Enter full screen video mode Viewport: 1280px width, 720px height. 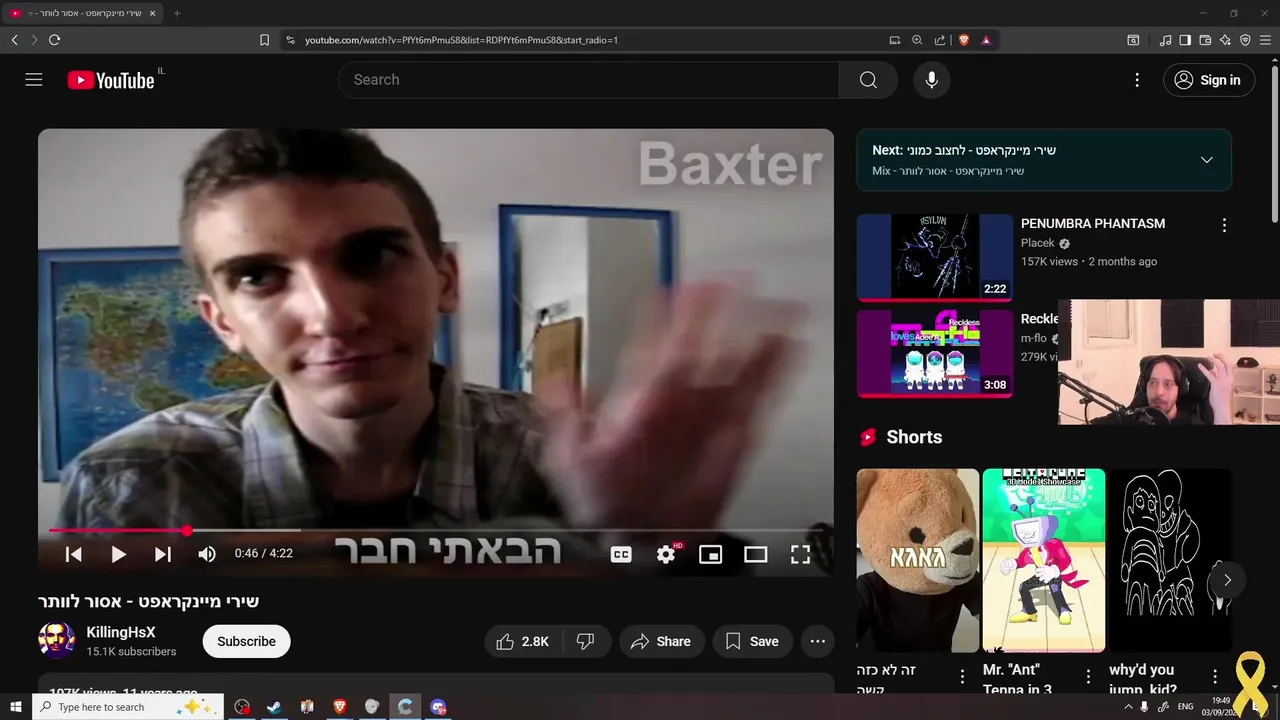tap(800, 554)
